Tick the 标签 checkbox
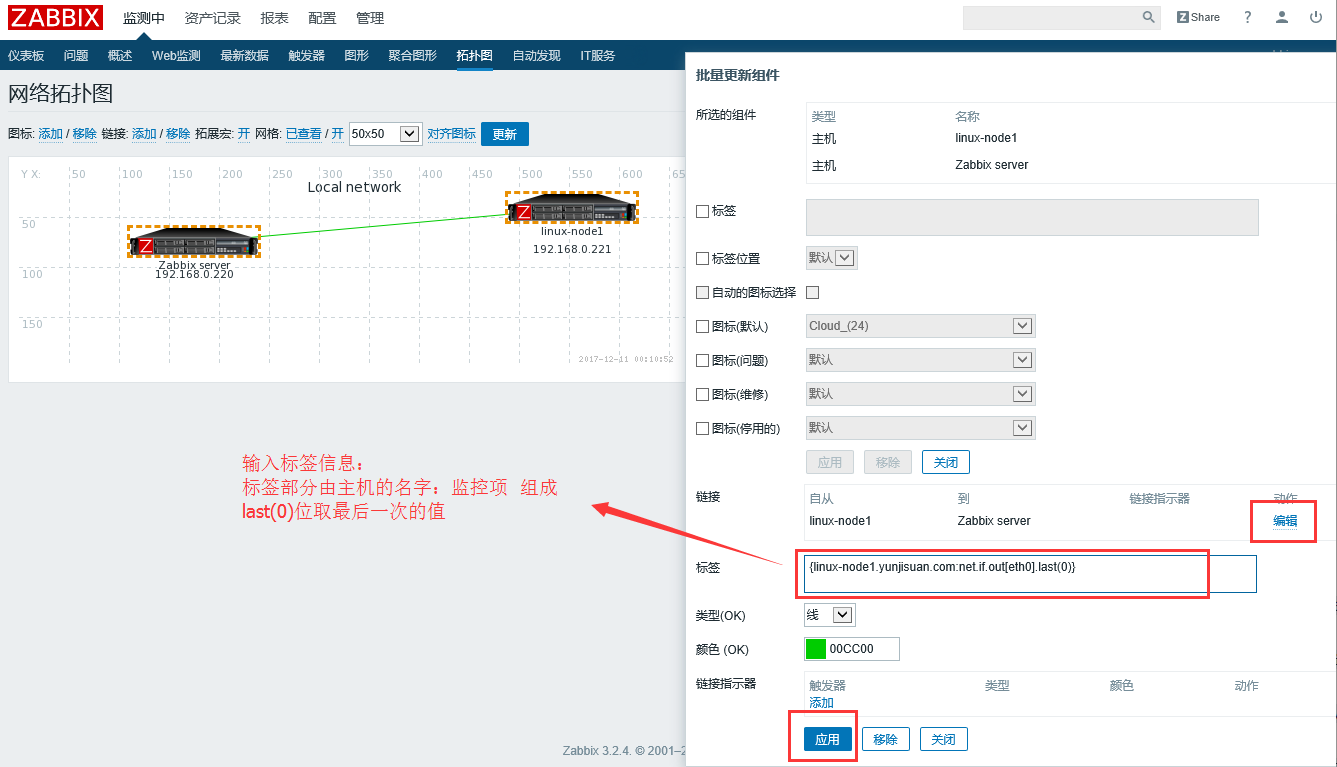This screenshot has height=767, width=1337. pos(702,211)
